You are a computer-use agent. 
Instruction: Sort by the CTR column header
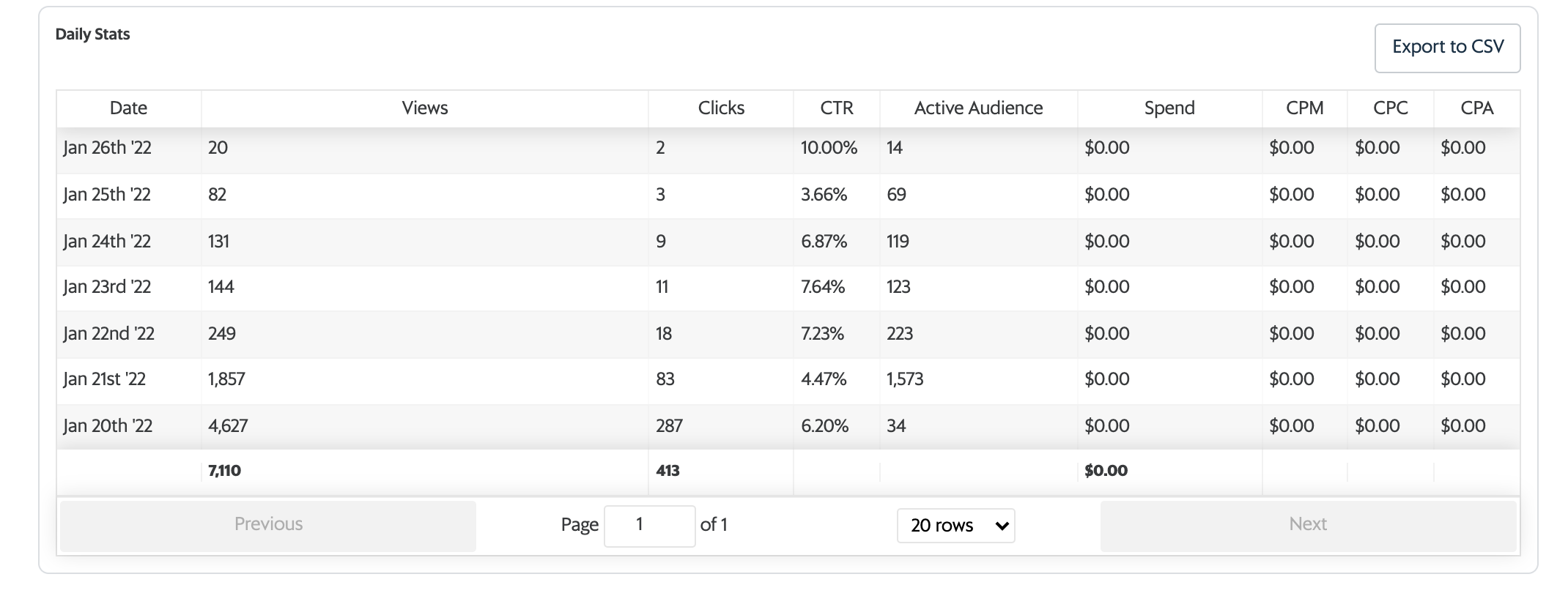pos(836,108)
